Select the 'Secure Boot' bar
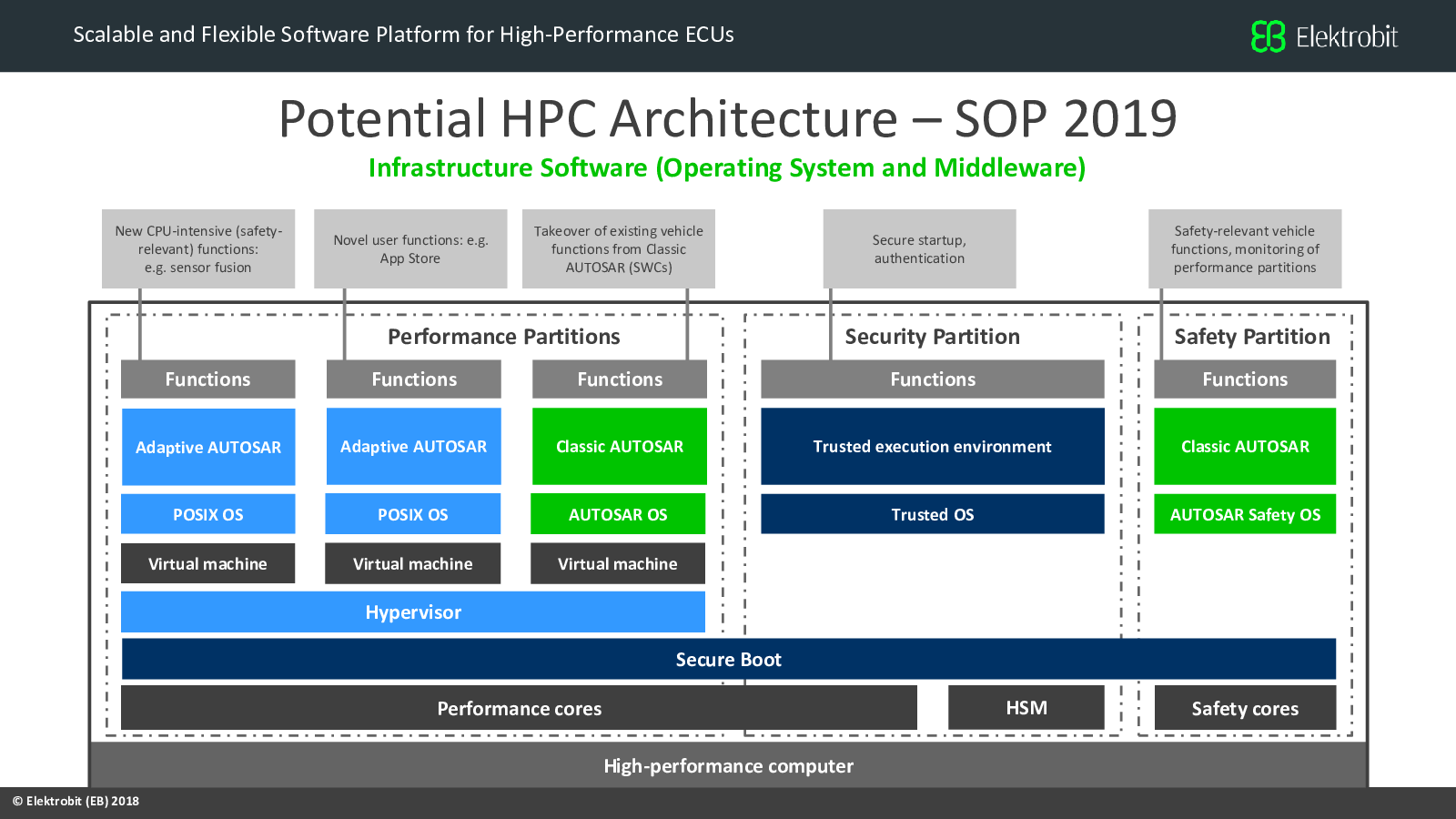Viewport: 1456px width, 819px height. pos(728,660)
